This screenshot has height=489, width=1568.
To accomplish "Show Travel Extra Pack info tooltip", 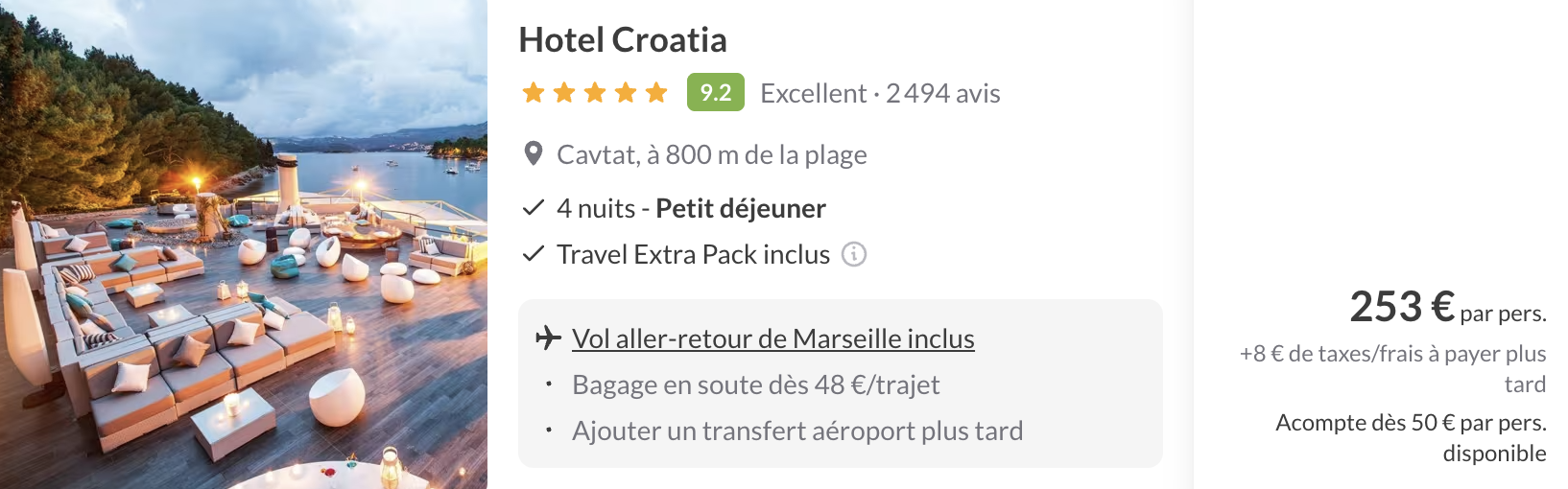I will click(x=854, y=254).
